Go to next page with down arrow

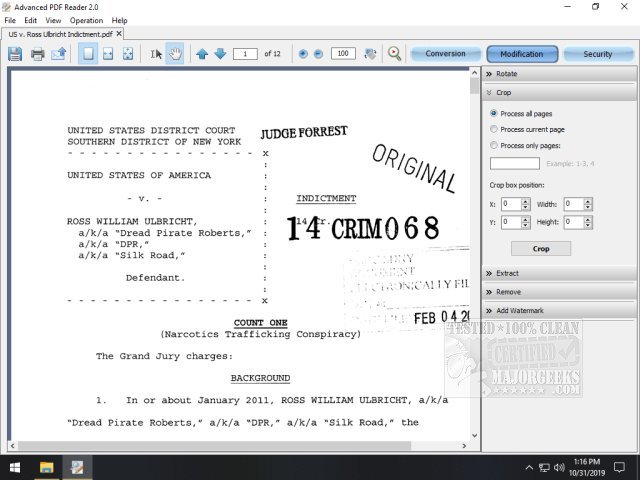click(220, 53)
